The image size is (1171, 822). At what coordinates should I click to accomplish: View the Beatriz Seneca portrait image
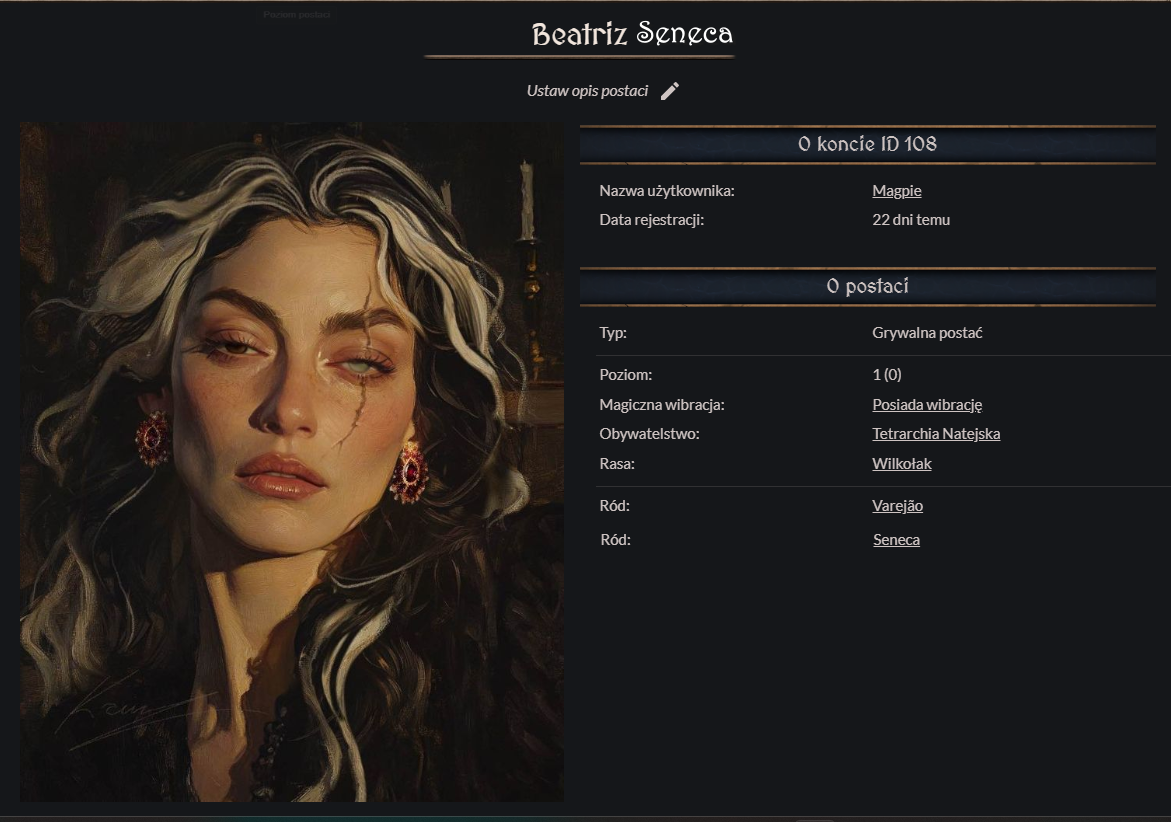click(x=292, y=462)
